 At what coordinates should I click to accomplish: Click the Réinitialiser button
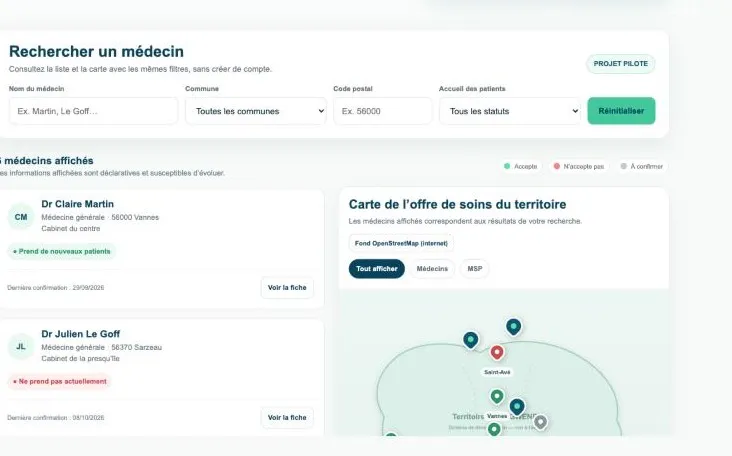(621, 111)
